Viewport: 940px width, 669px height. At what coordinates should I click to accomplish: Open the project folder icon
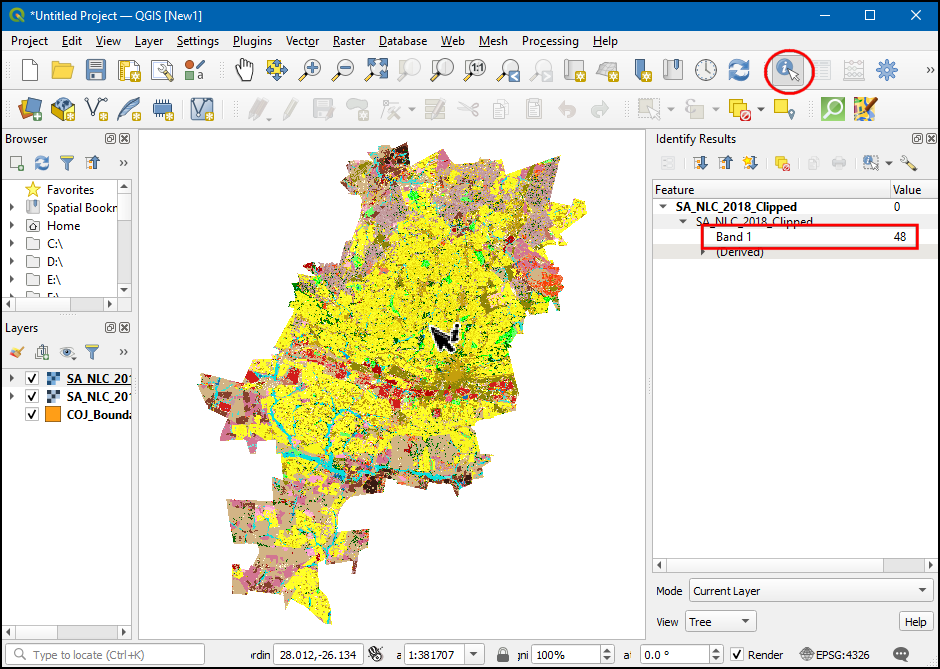(x=62, y=70)
